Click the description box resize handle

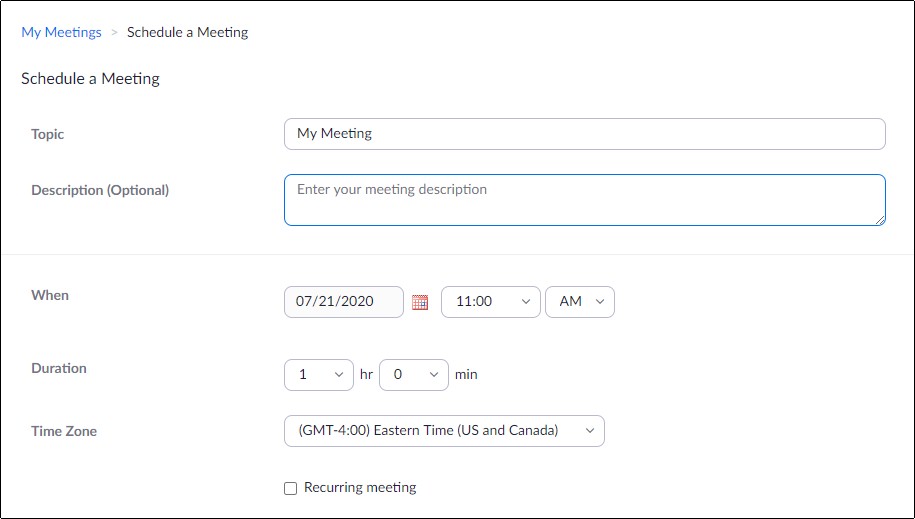tap(880, 220)
